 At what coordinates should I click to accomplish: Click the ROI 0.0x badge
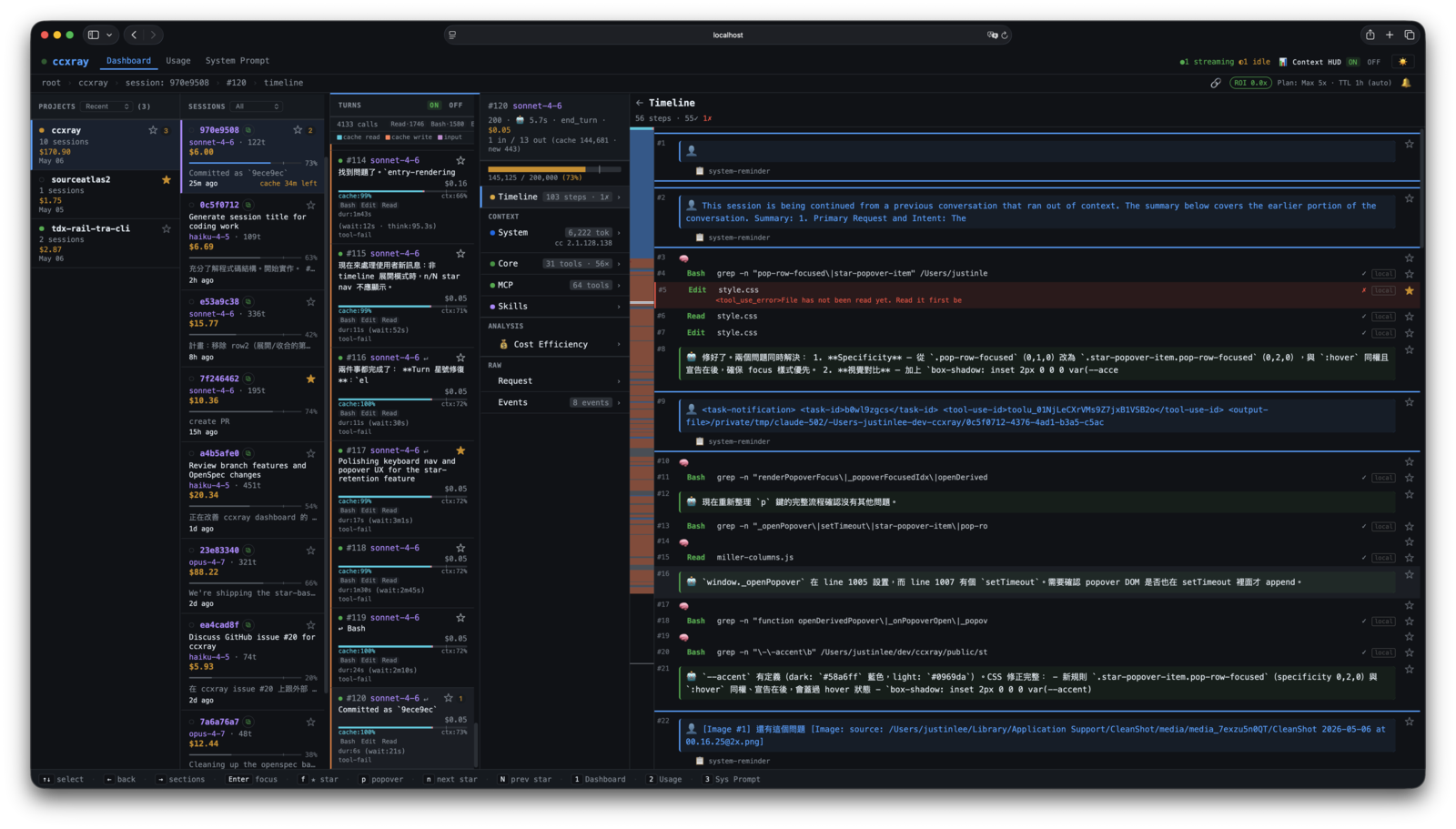tap(1250, 83)
